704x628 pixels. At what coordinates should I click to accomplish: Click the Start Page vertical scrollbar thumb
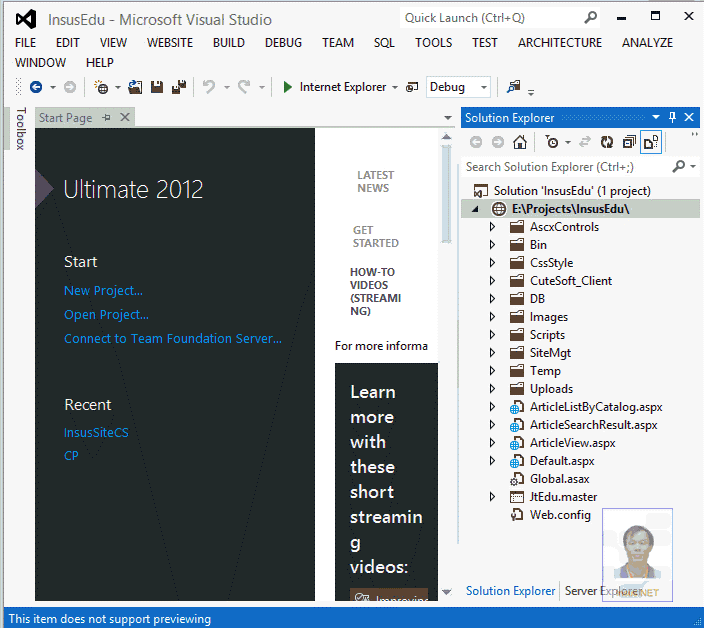pos(446,193)
